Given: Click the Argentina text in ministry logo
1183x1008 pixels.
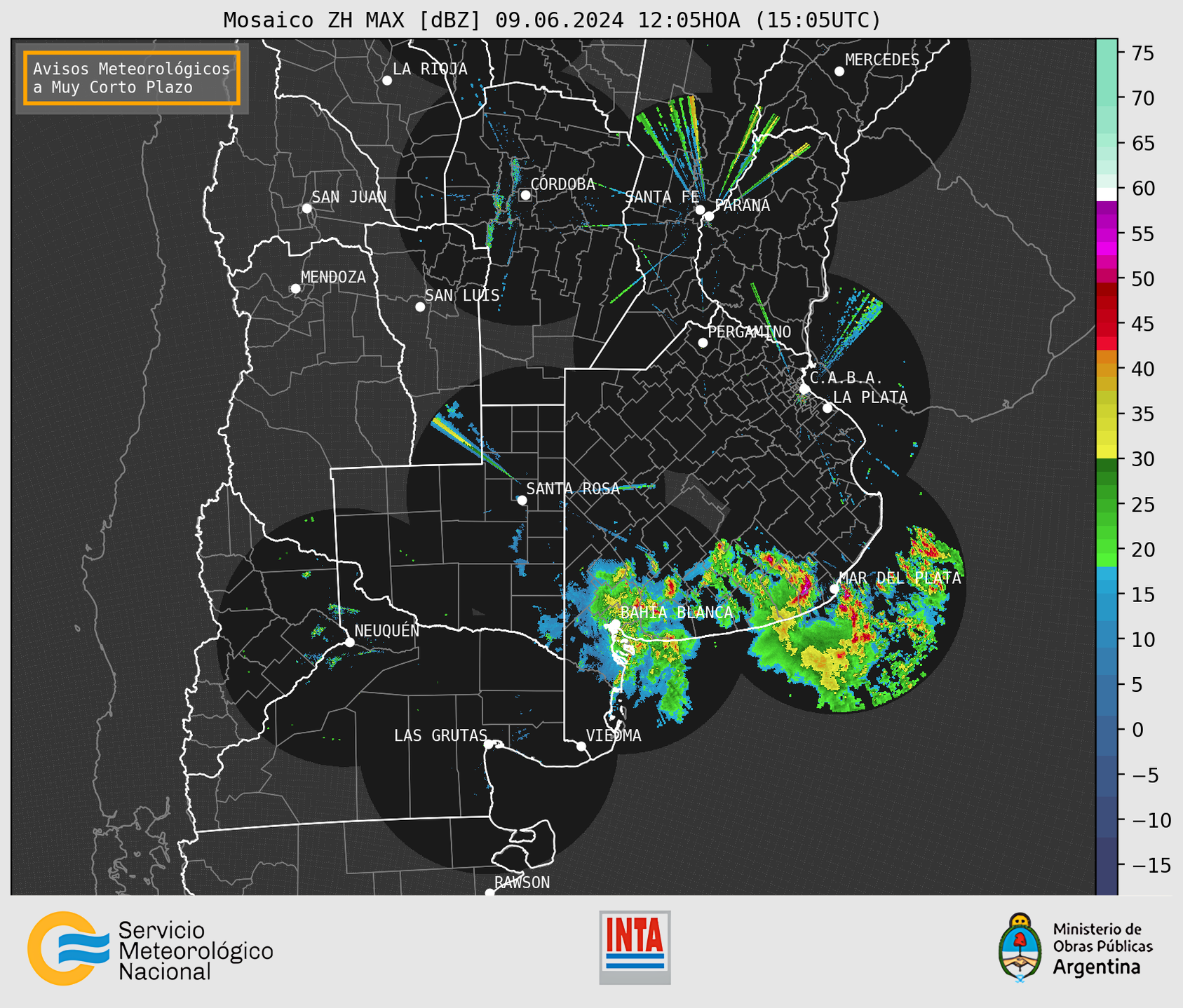Looking at the screenshot, I should tap(1097, 968).
